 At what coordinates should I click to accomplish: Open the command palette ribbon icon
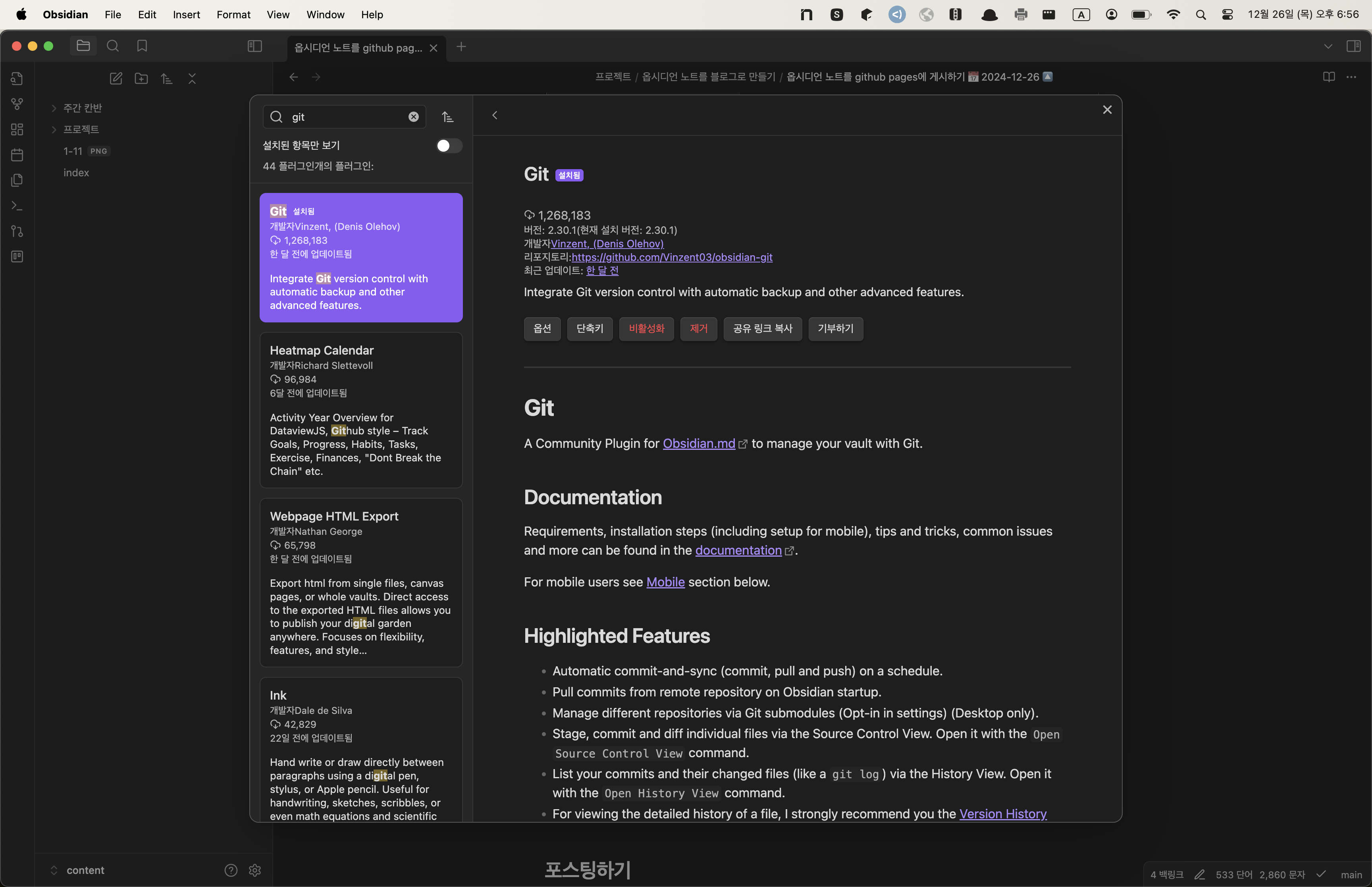(17, 206)
